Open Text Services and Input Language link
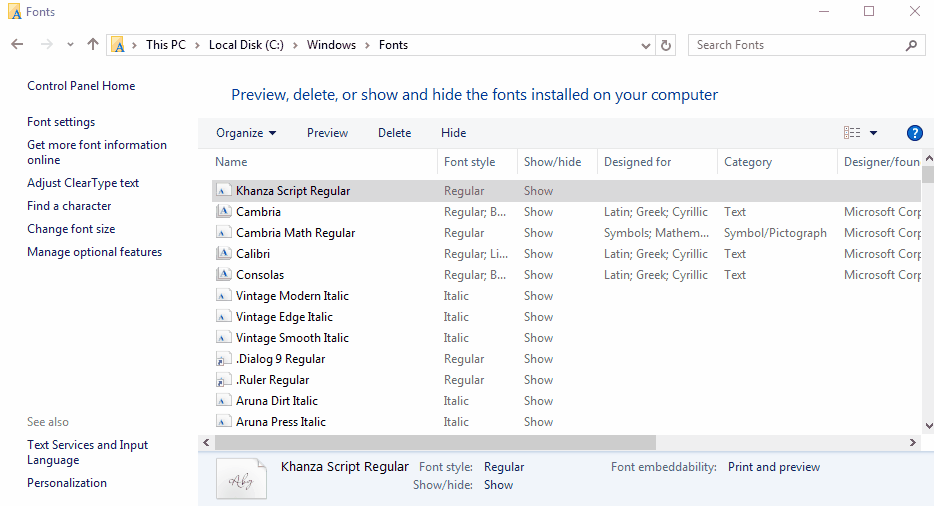Image resolution: width=934 pixels, height=506 pixels. [x=88, y=452]
